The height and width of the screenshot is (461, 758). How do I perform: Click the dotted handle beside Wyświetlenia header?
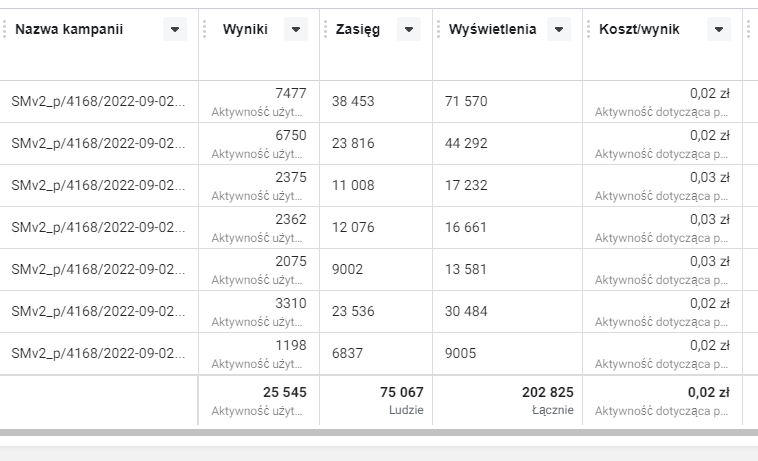[x=439, y=30]
